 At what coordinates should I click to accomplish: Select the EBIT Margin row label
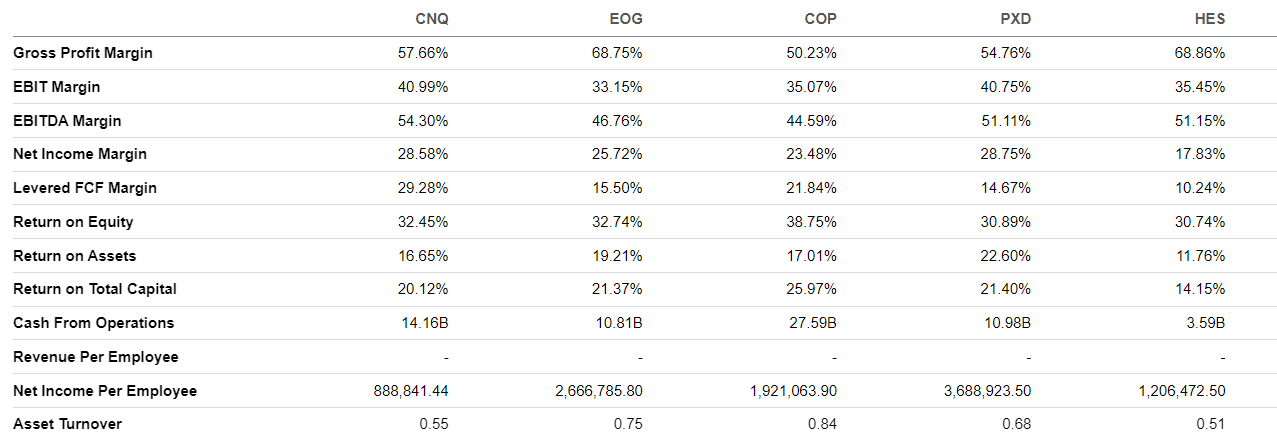(x=56, y=87)
